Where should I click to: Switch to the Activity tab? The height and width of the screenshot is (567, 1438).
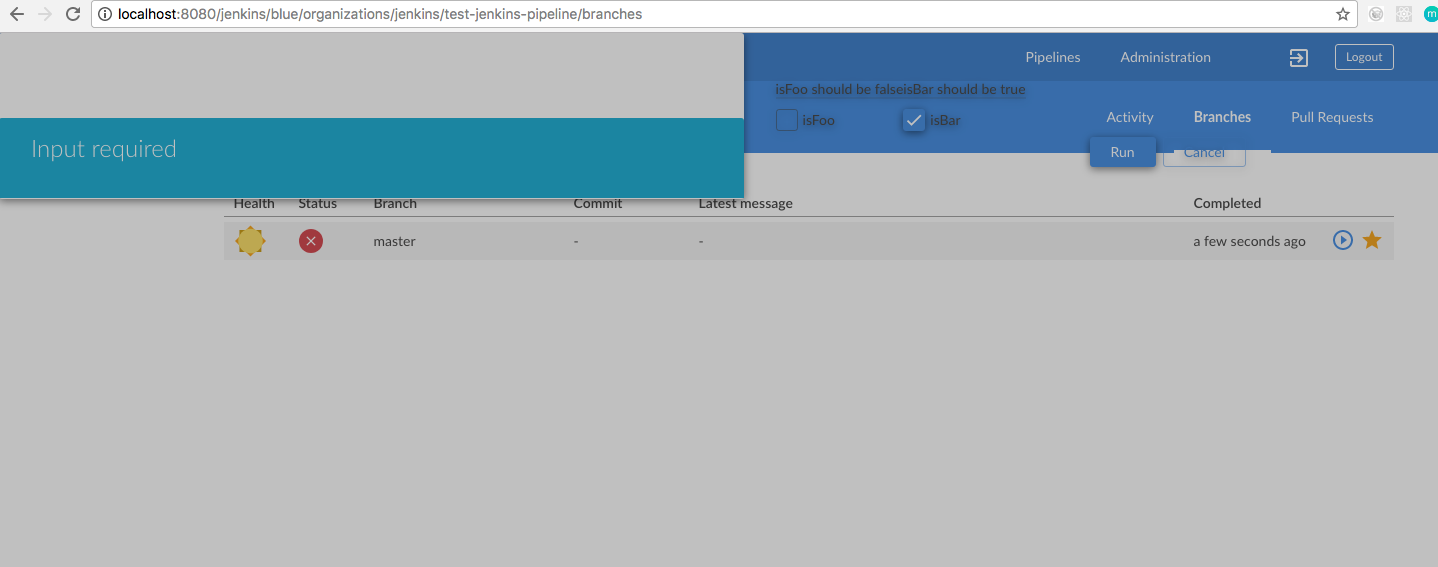(1129, 117)
